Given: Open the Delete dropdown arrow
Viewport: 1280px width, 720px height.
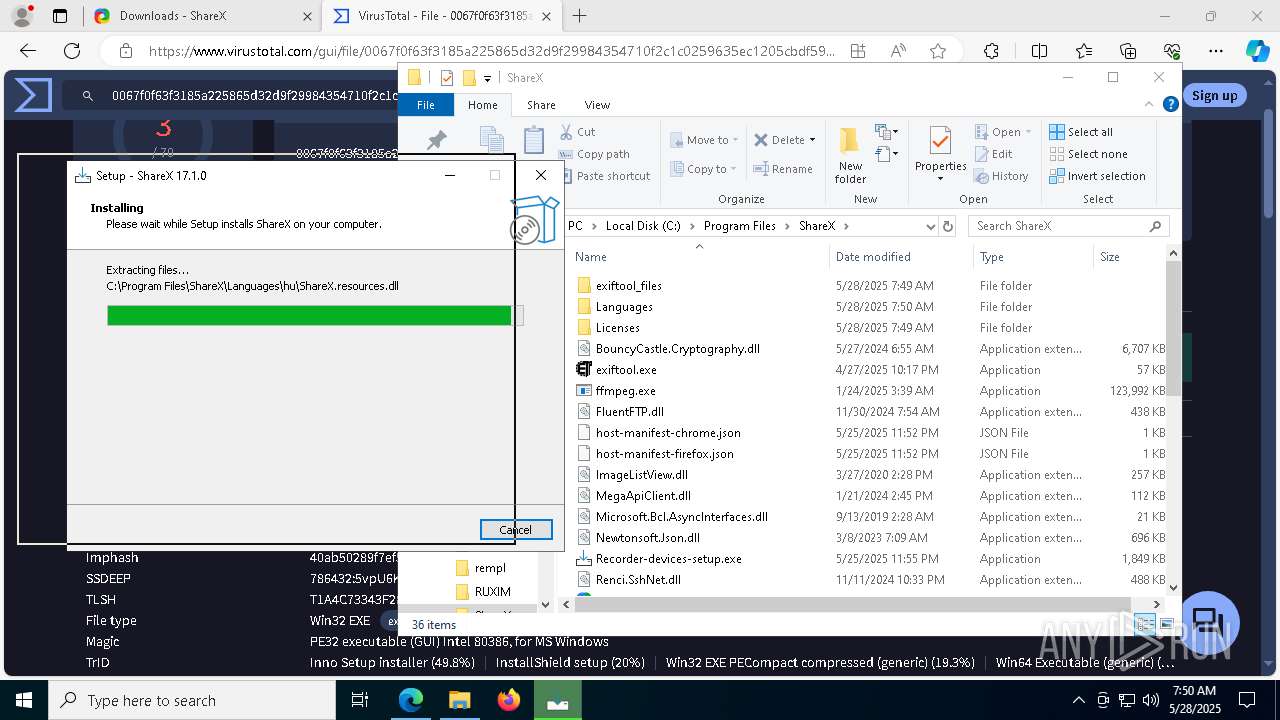Looking at the screenshot, I should click(812, 140).
